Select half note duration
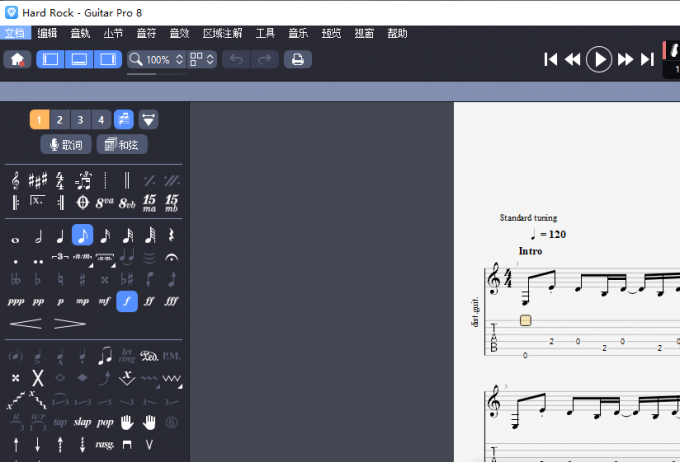The height and width of the screenshot is (462, 680). (x=38, y=236)
